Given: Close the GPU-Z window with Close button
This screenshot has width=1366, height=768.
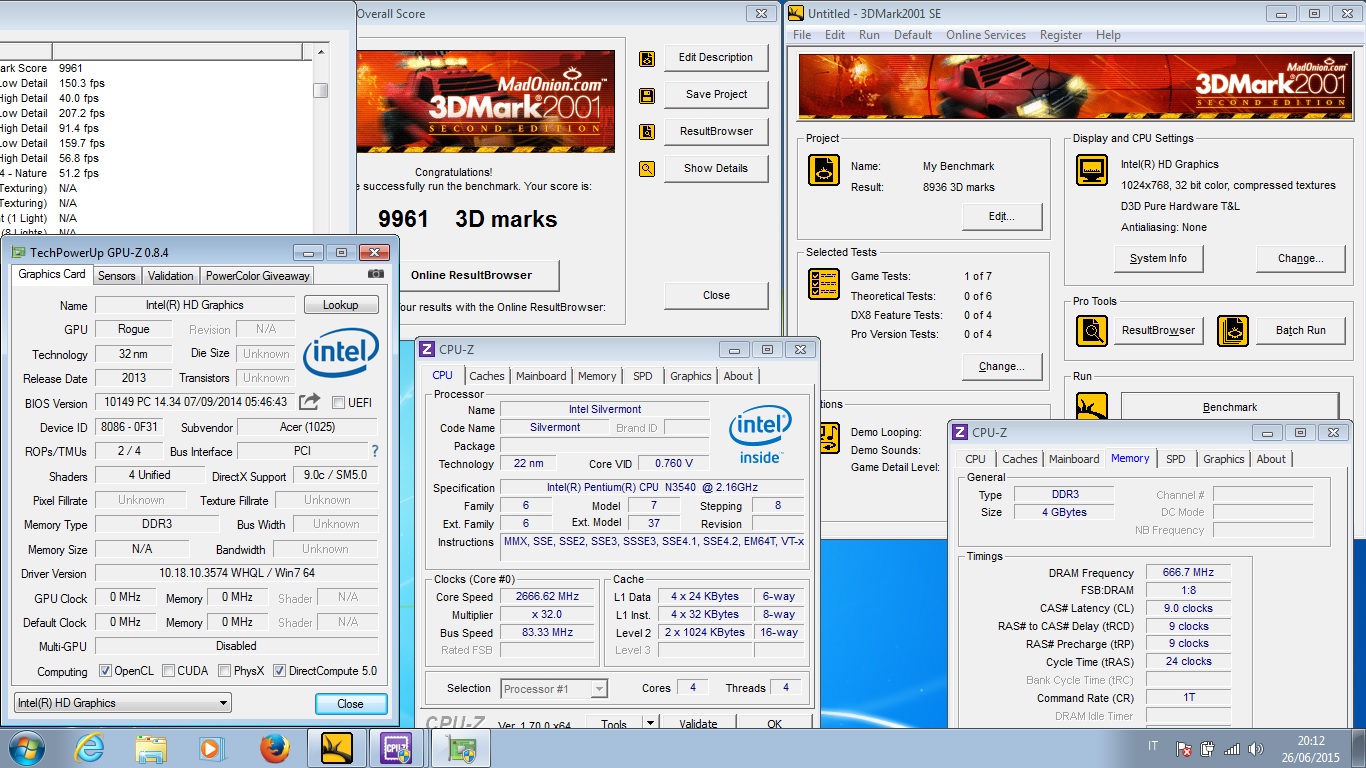Looking at the screenshot, I should point(351,704).
